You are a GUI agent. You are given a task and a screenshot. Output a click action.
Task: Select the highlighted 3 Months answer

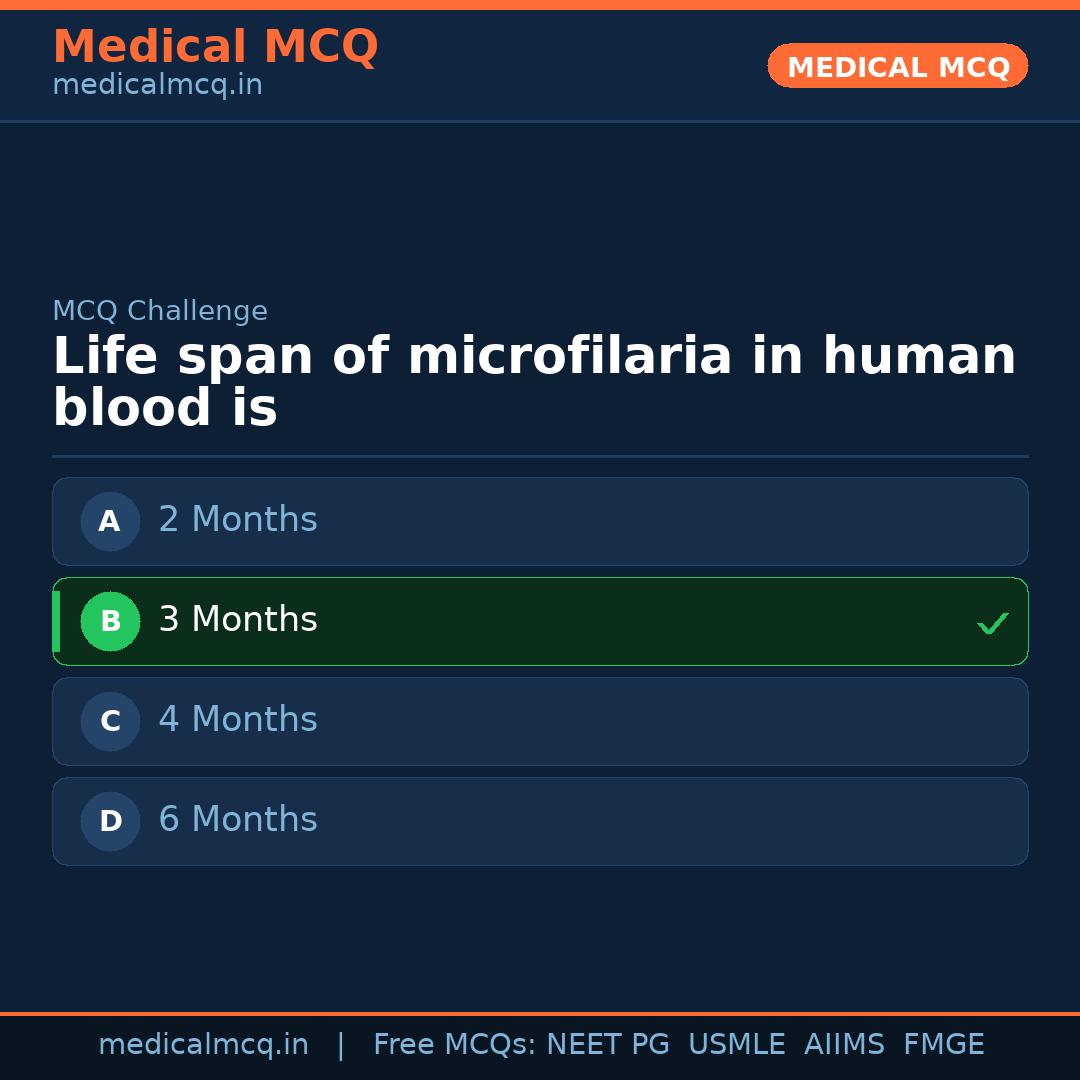[x=540, y=621]
